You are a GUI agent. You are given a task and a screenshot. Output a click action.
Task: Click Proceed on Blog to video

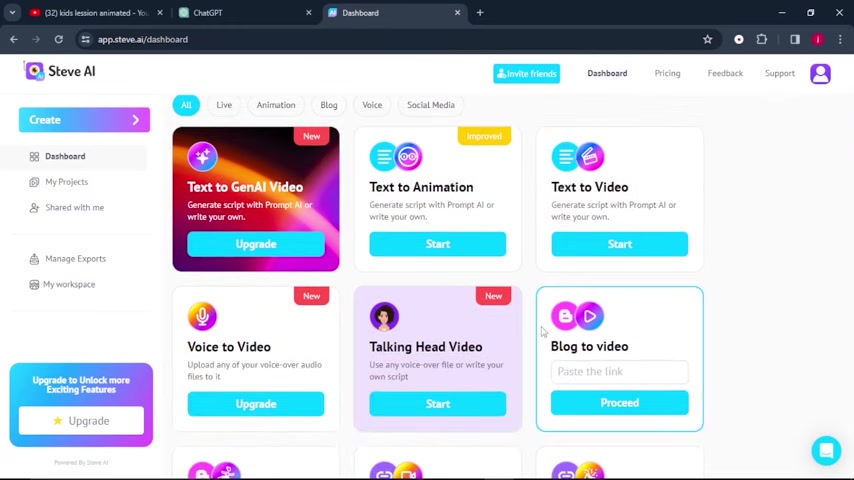[620, 403]
